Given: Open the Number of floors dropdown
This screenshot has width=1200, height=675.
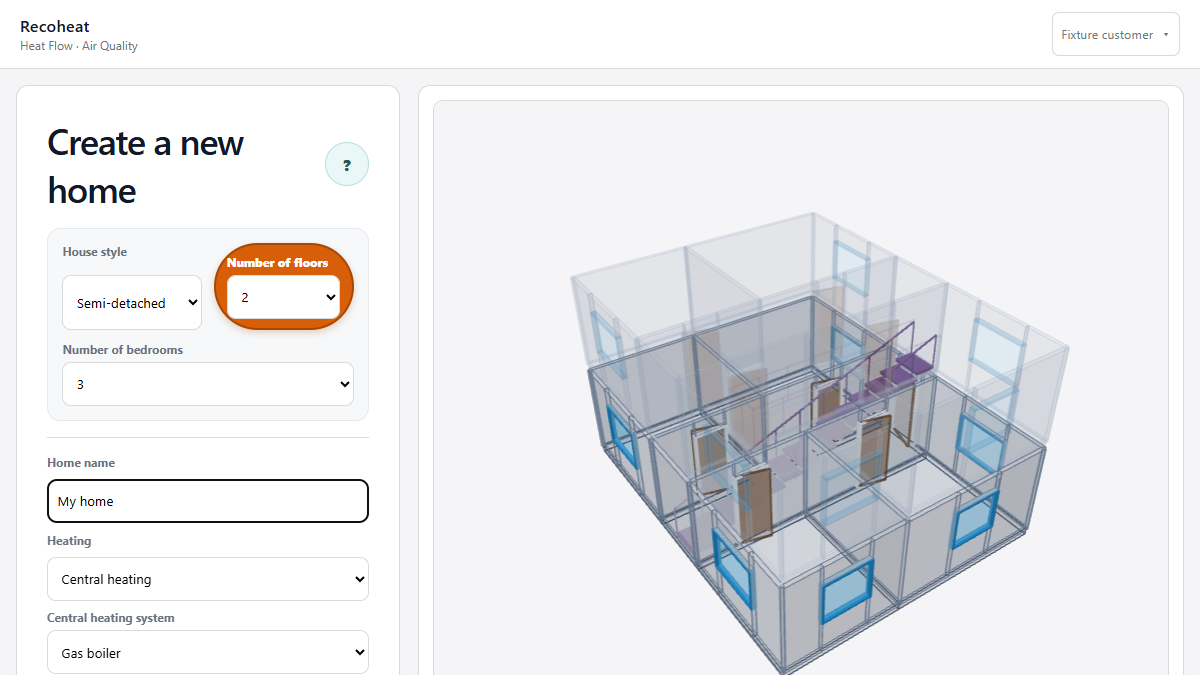Looking at the screenshot, I should (284, 297).
